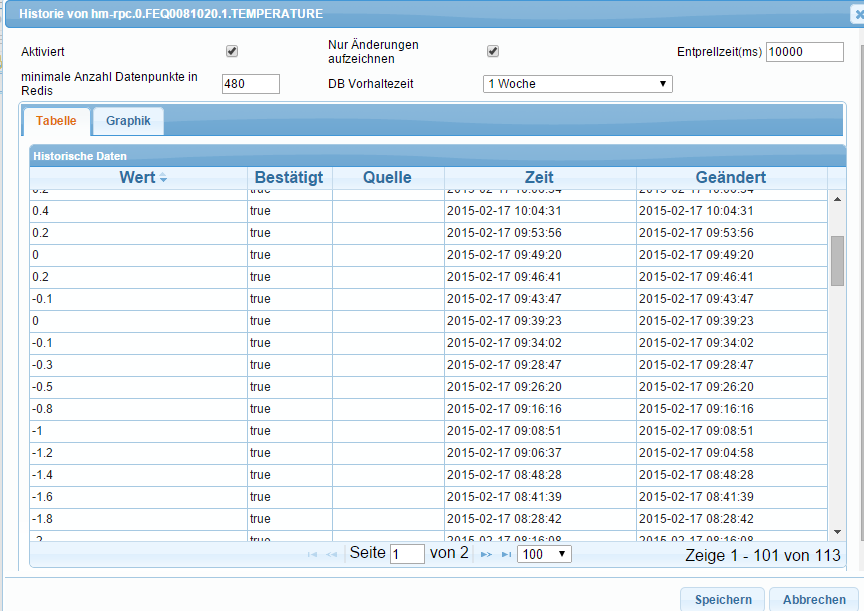Viewport: 864px width, 611px height.
Task: Select Geändert cell 2015-02-17 09:08:51
Action: click(x=732, y=431)
